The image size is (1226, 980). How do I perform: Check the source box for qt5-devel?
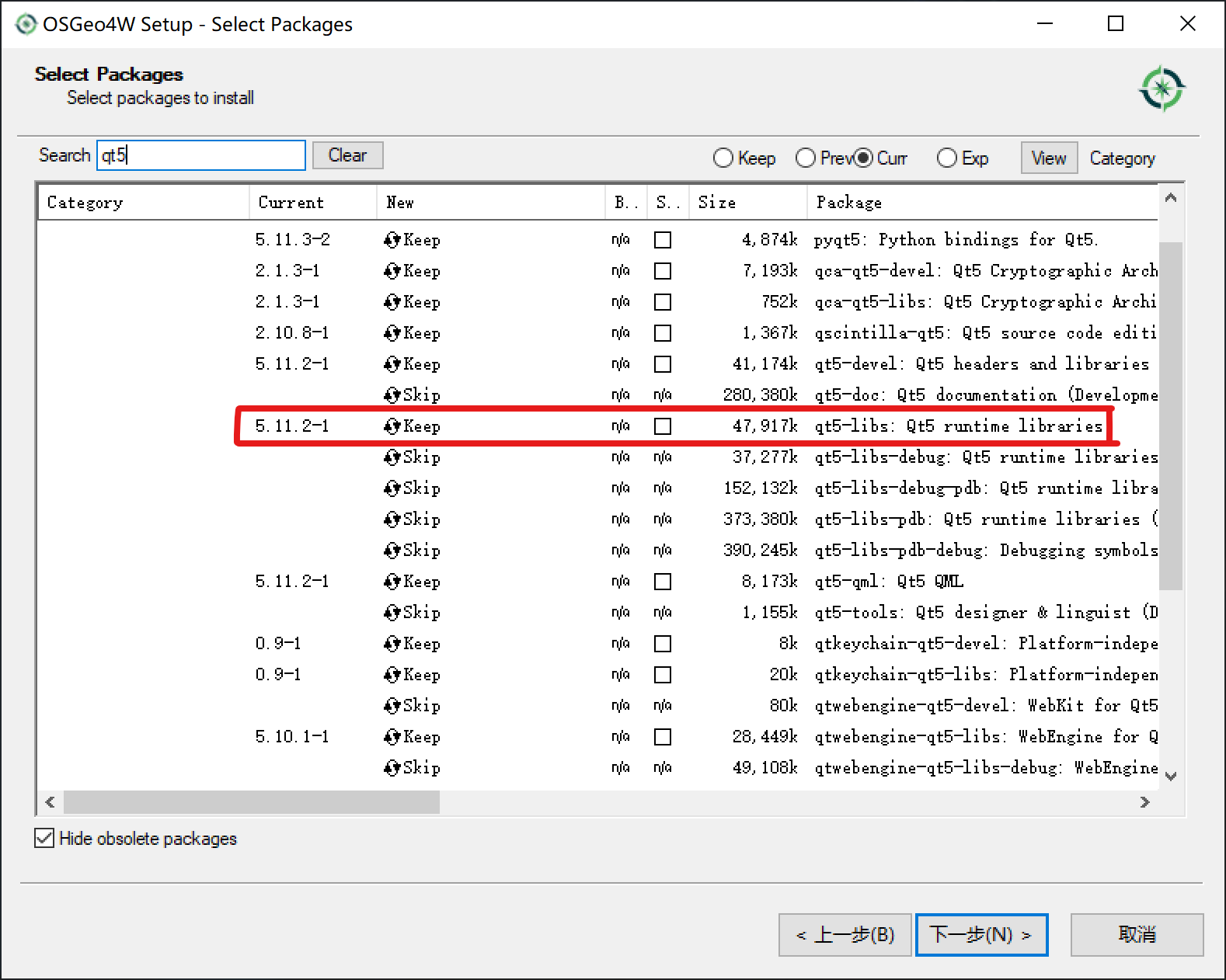(x=663, y=364)
